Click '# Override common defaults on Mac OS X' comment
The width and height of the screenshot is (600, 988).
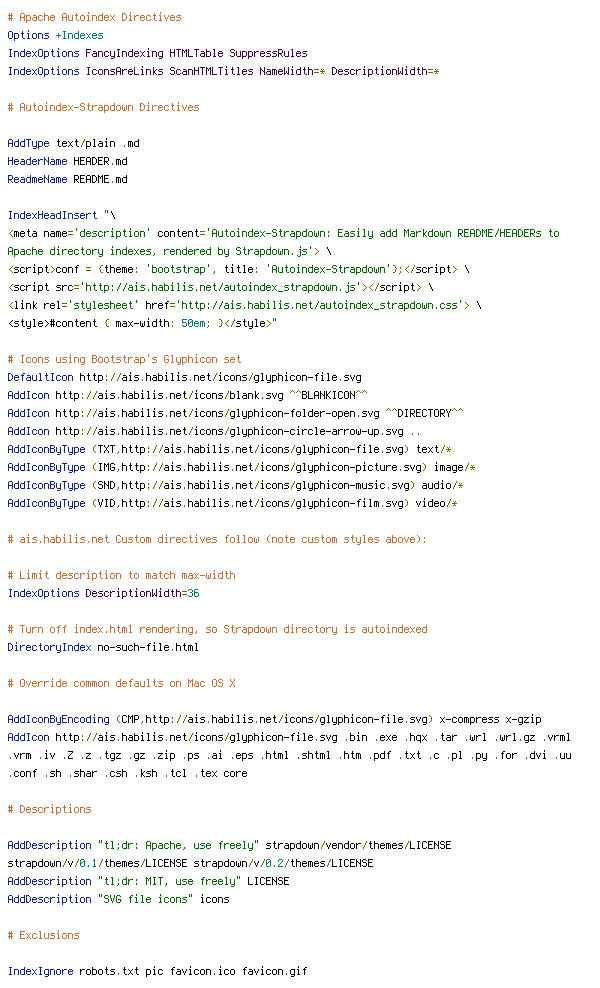click(122, 684)
